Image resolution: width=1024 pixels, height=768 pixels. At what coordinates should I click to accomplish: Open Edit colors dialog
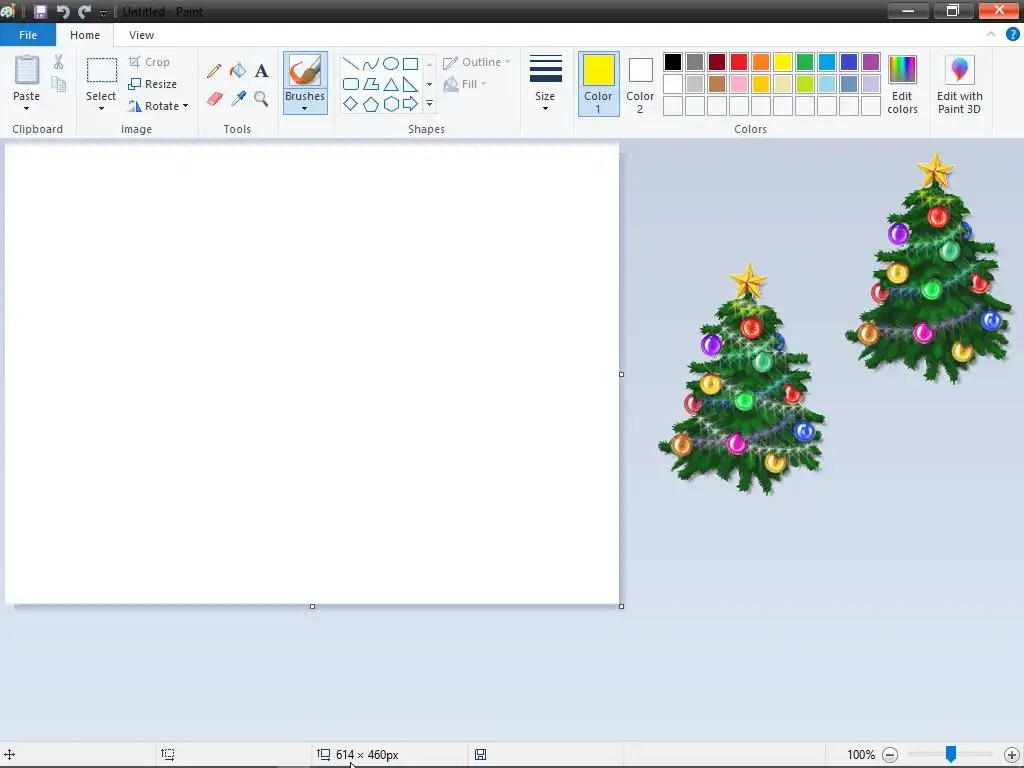[x=903, y=85]
